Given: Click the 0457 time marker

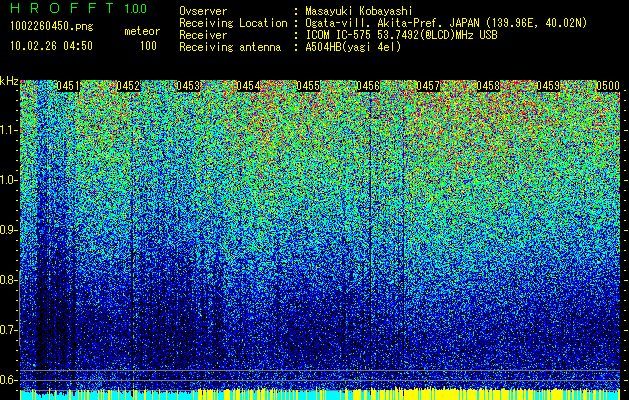Looking at the screenshot, I should 428,86.
